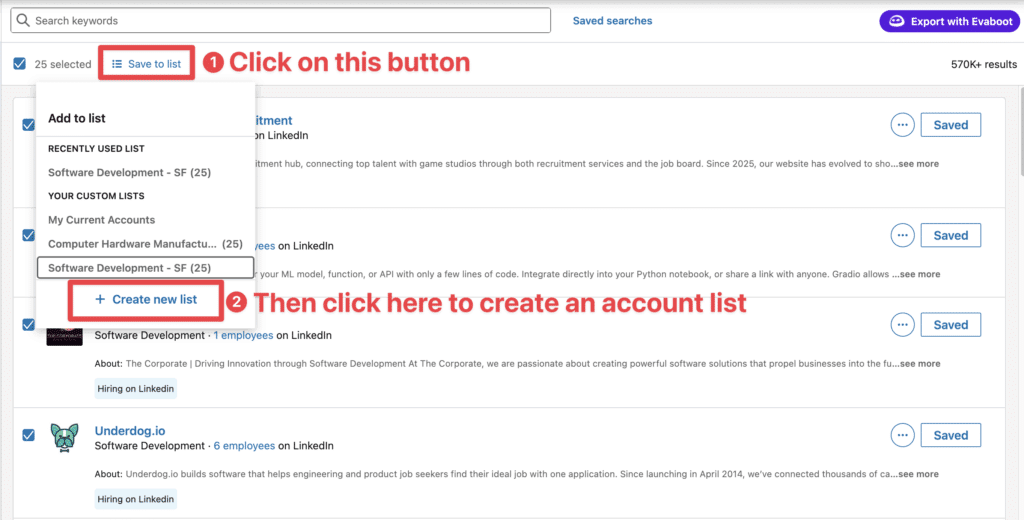Open the Save to list dropdown
Viewport: 1024px width, 520px height.
pos(147,64)
